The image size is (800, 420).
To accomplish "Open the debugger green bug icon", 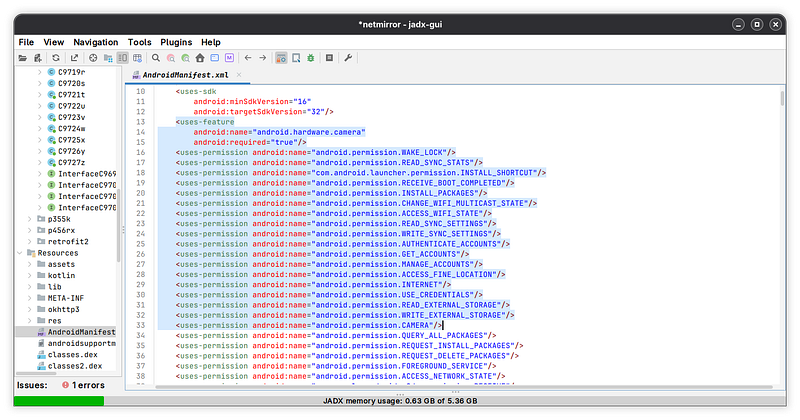I will click(311, 58).
